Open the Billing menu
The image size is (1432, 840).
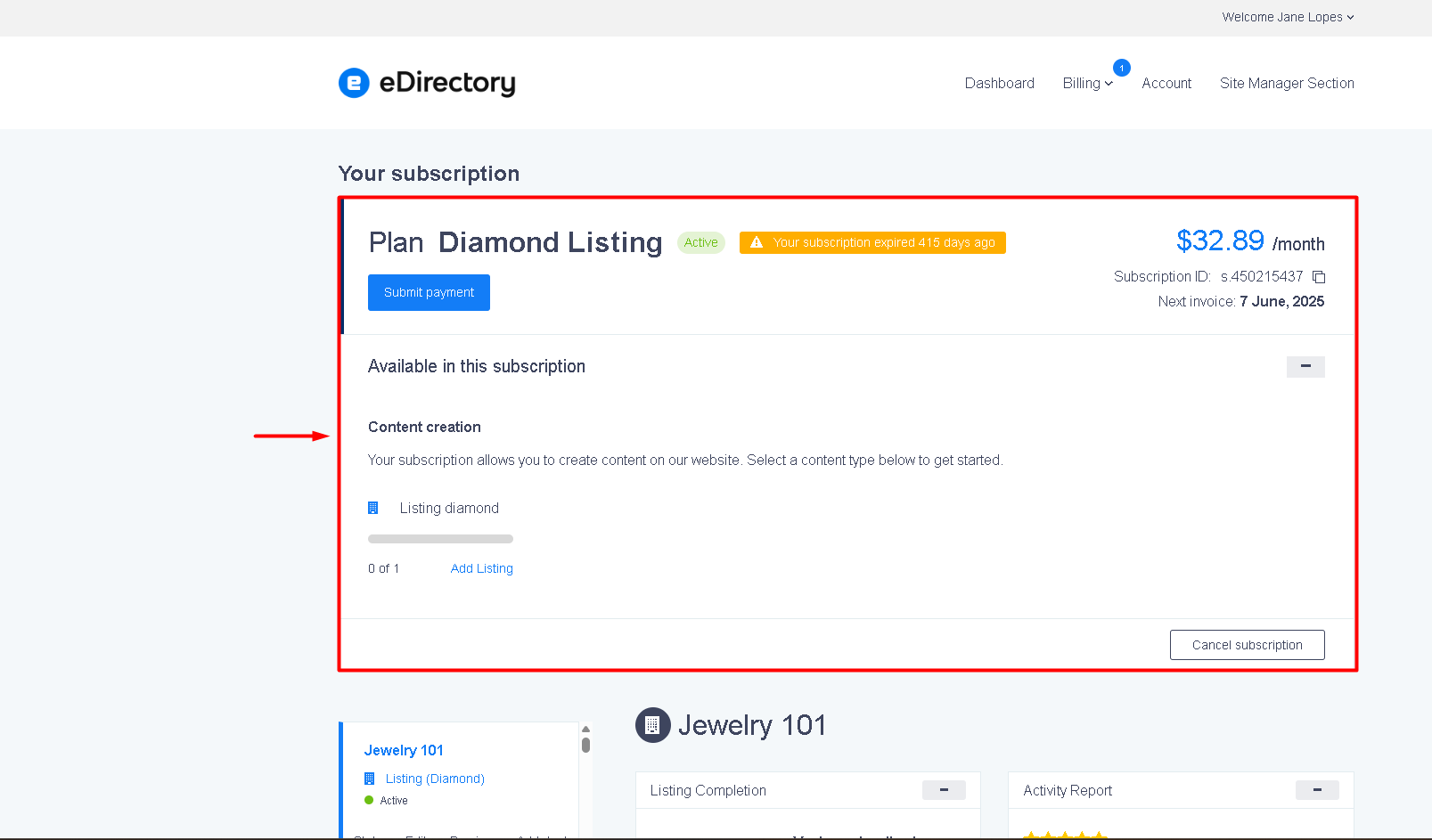pos(1087,83)
